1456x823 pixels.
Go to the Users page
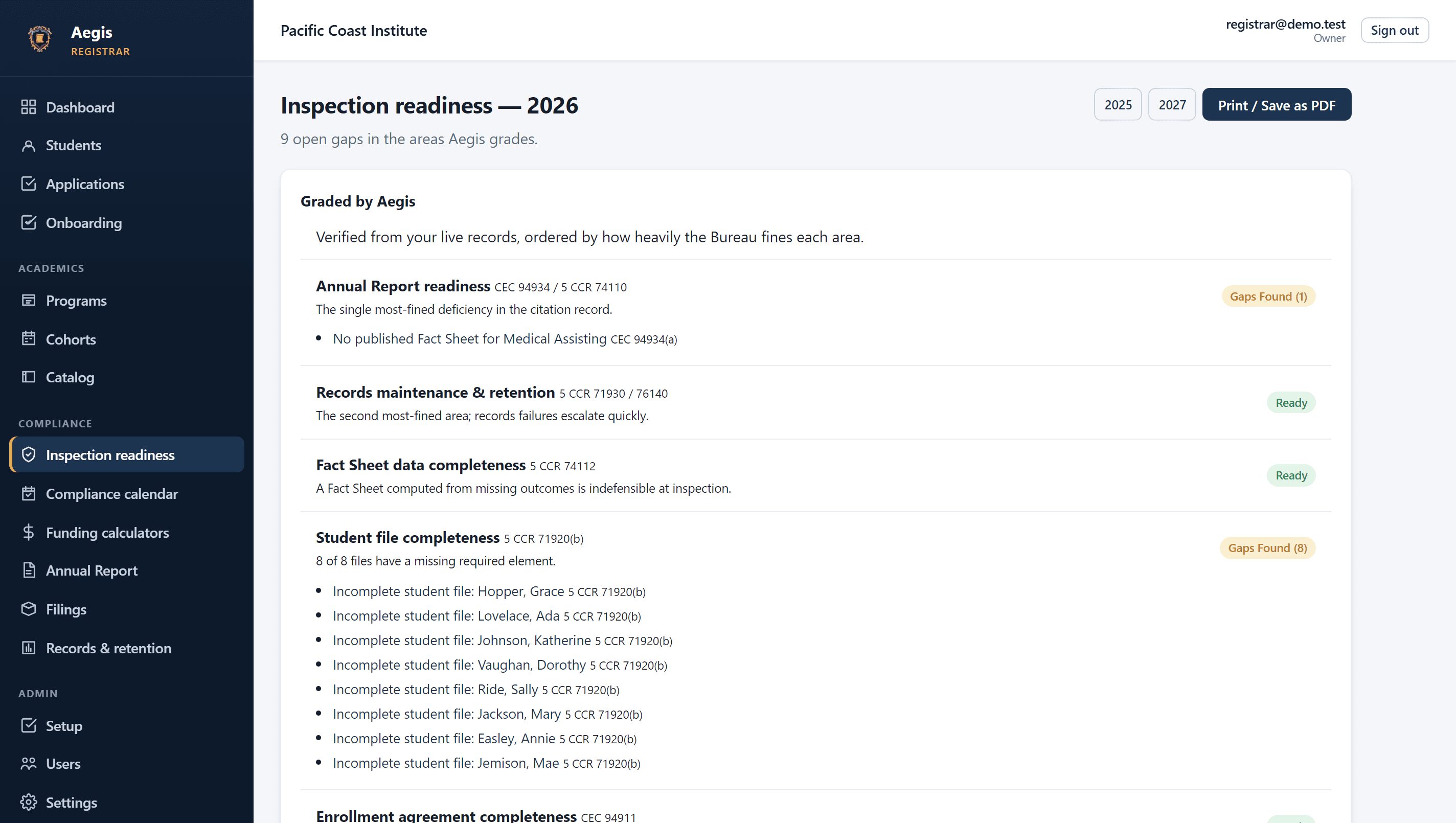(x=127, y=764)
